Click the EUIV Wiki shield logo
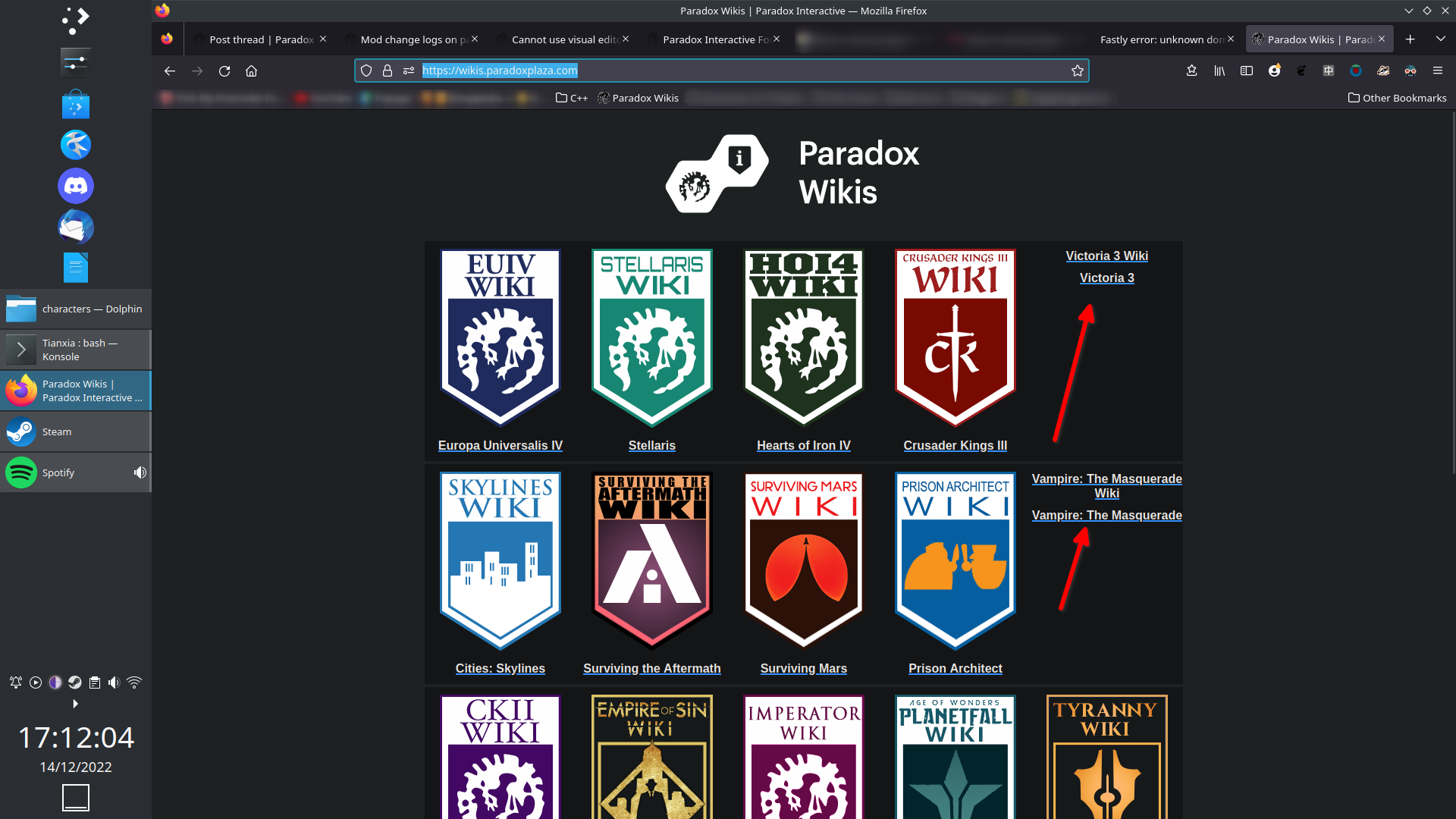Viewport: 1456px width, 819px height. coord(500,338)
